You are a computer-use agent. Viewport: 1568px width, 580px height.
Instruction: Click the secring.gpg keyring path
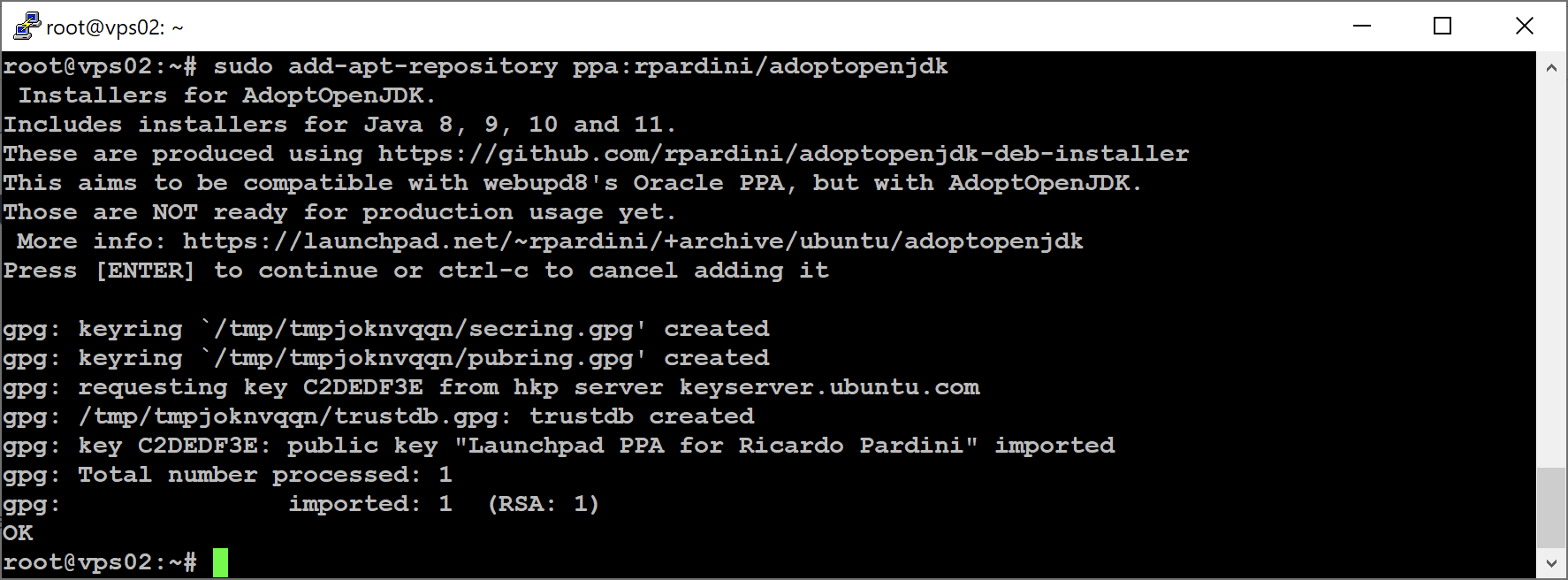tap(423, 329)
